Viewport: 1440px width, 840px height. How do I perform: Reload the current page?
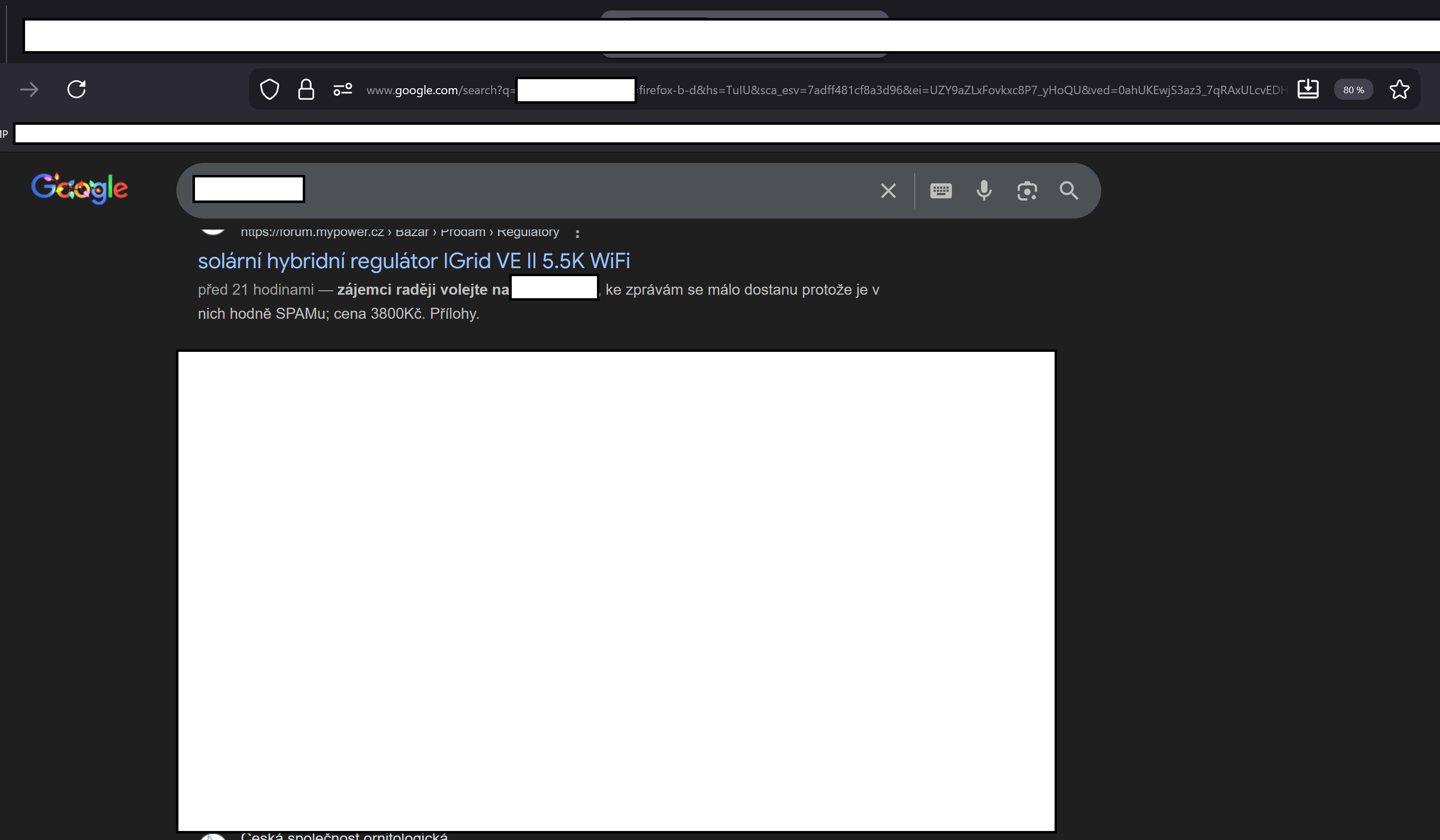[x=77, y=90]
